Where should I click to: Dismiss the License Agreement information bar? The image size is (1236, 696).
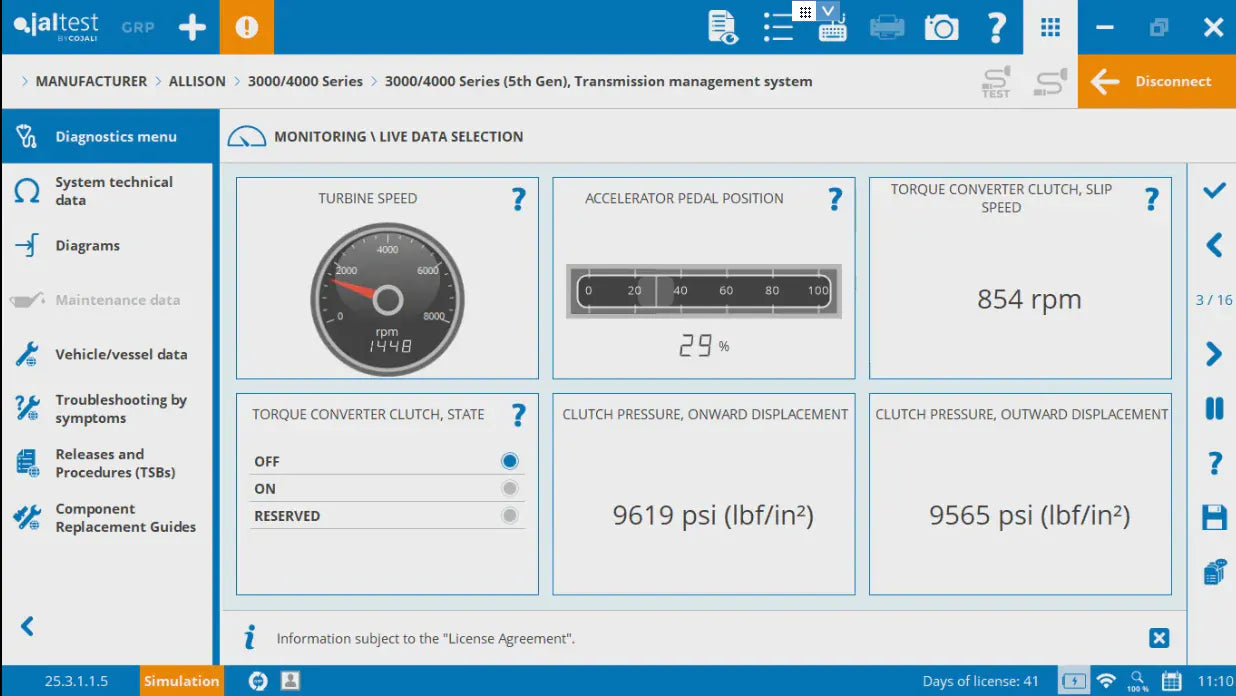pyautogui.click(x=1159, y=638)
